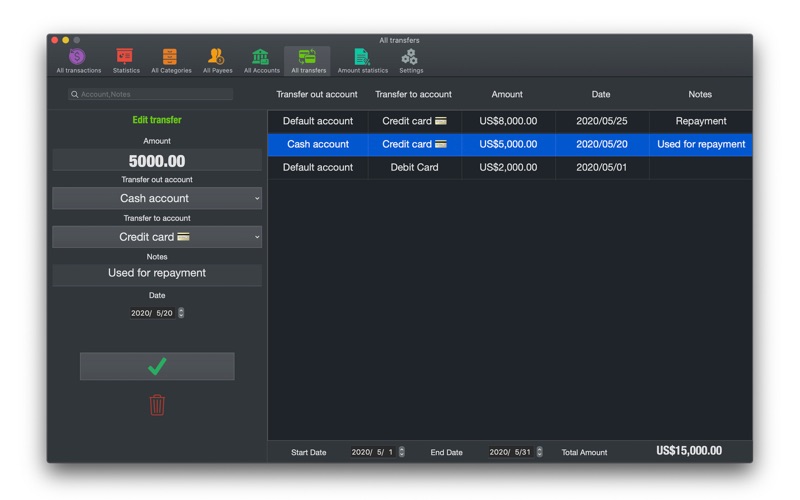Select the Debit Card transfer row

click(510, 167)
